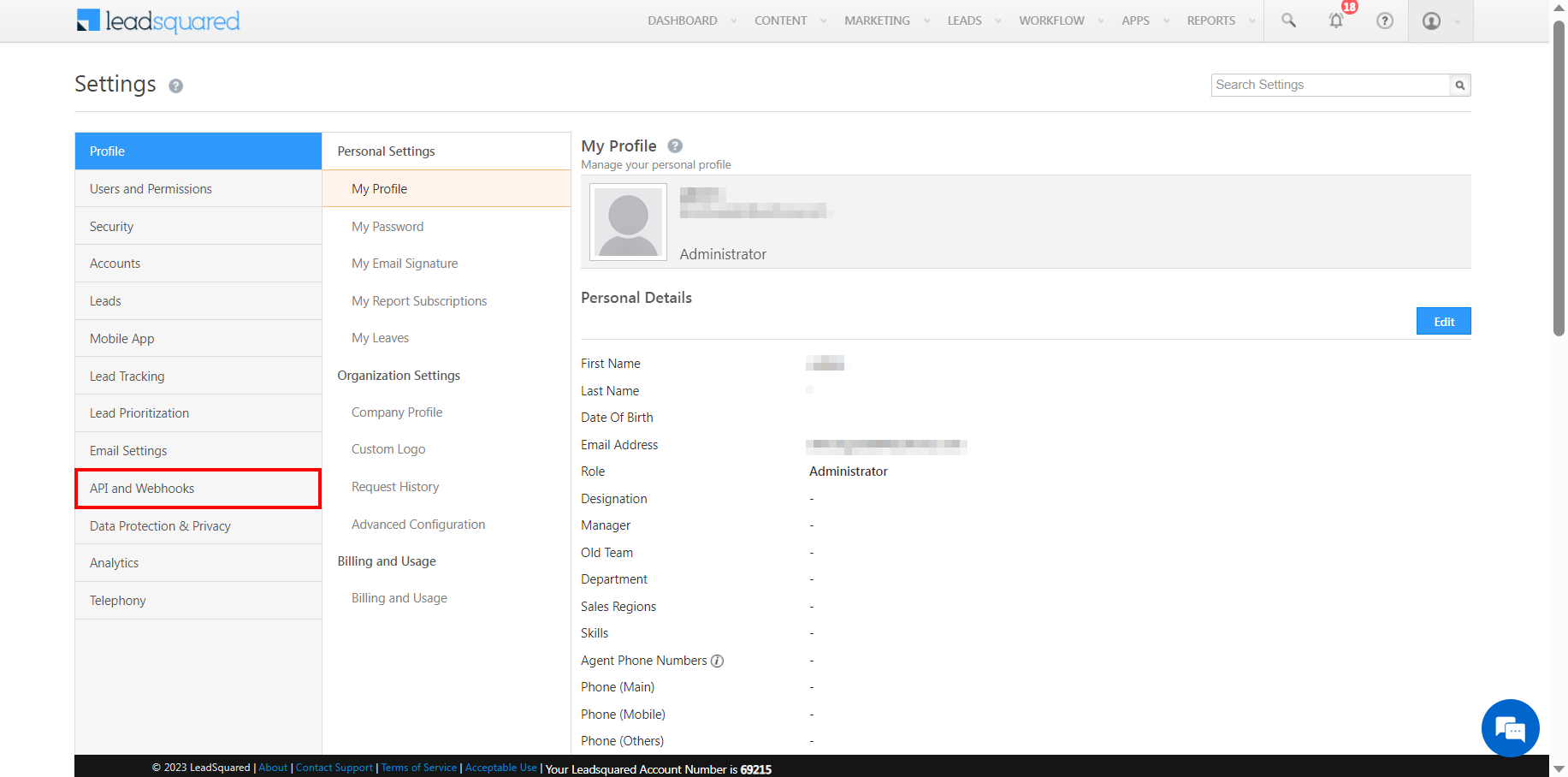The width and height of the screenshot is (1568, 777).
Task: Open Lead Prioritization settings
Action: pos(198,413)
